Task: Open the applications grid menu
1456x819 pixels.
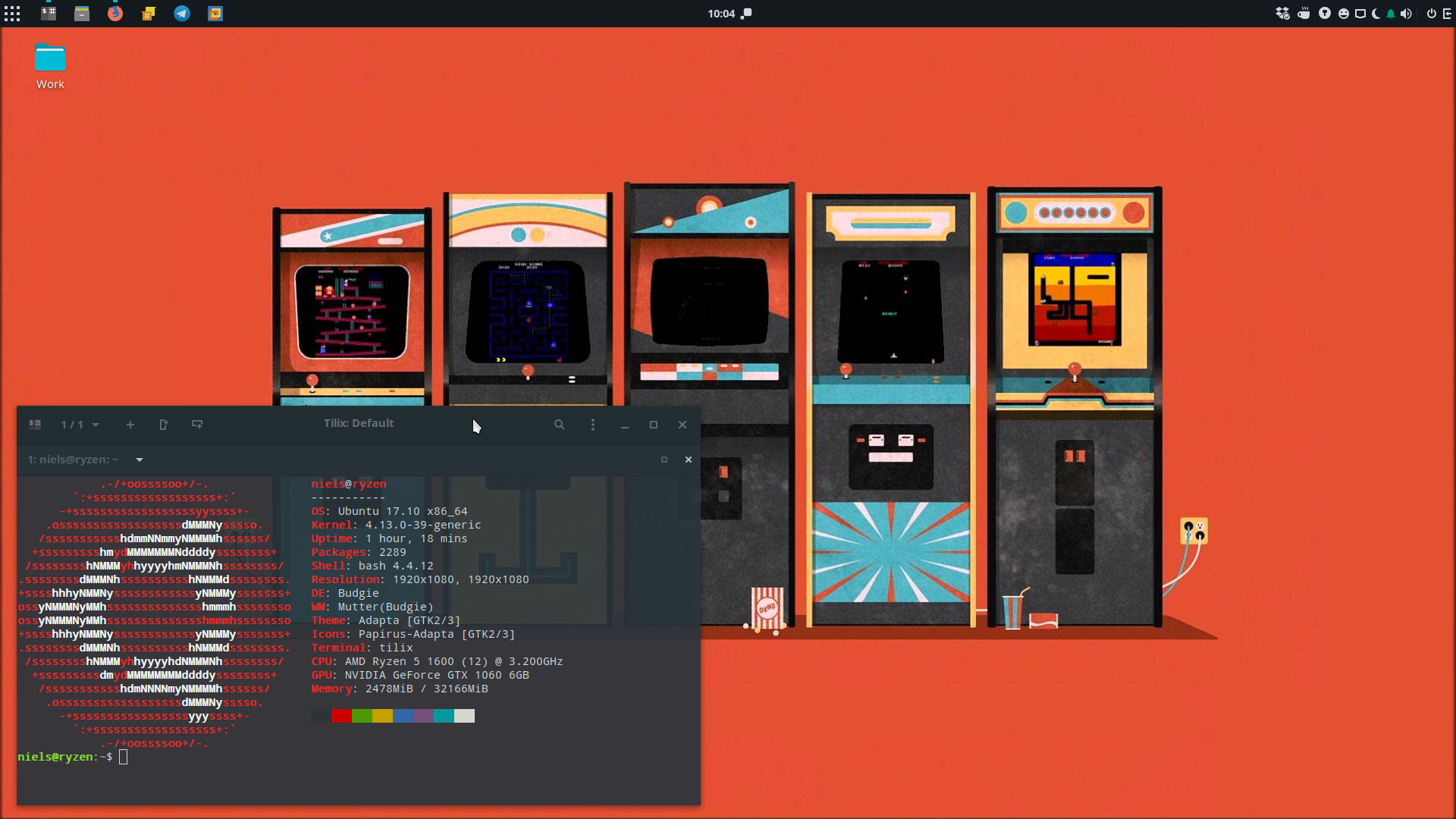Action: pyautogui.click(x=12, y=14)
